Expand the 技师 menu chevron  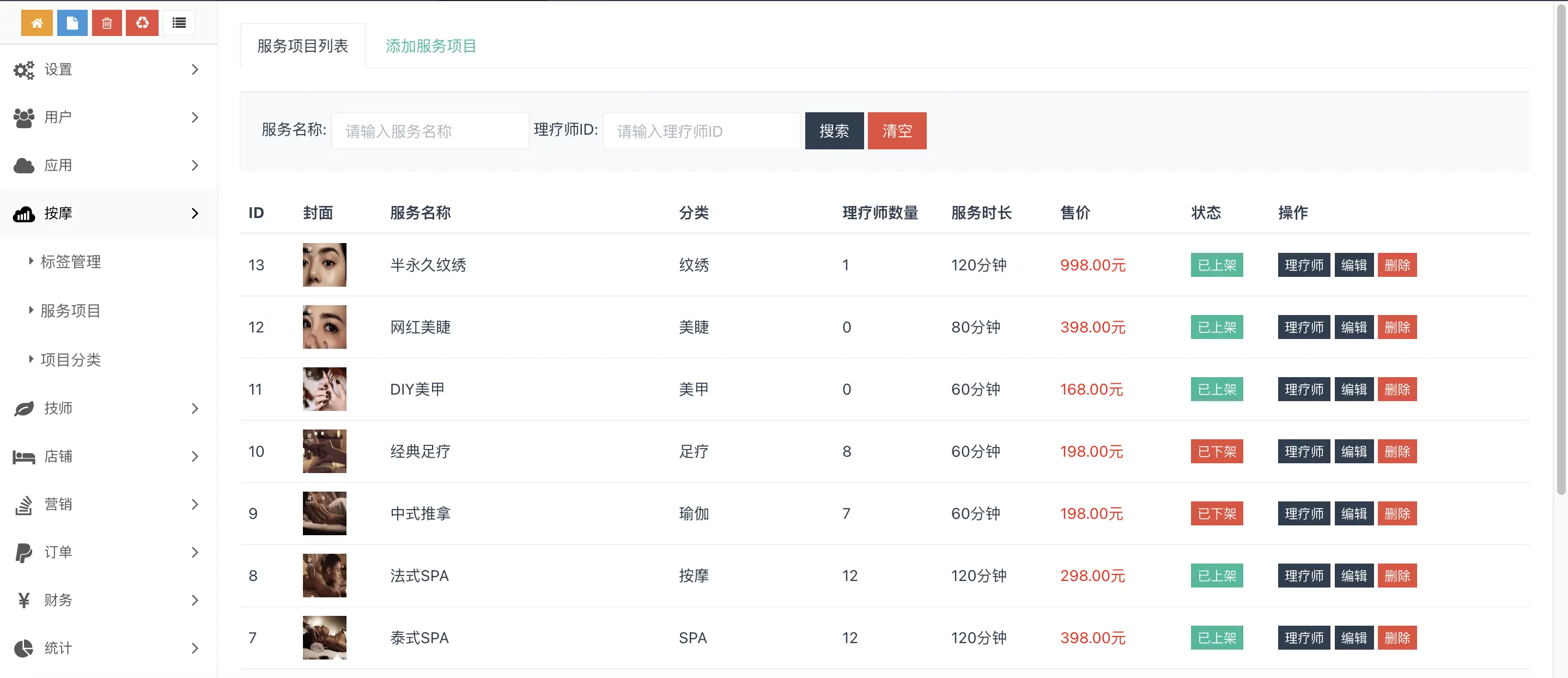[x=195, y=408]
